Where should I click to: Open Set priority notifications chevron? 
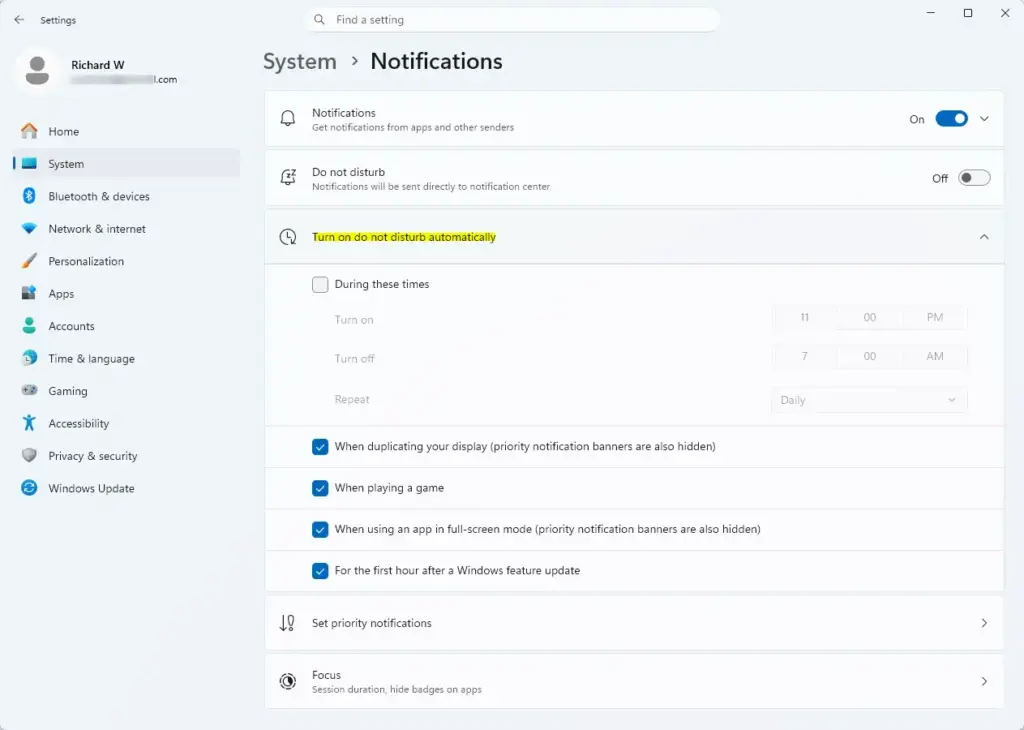coord(984,623)
